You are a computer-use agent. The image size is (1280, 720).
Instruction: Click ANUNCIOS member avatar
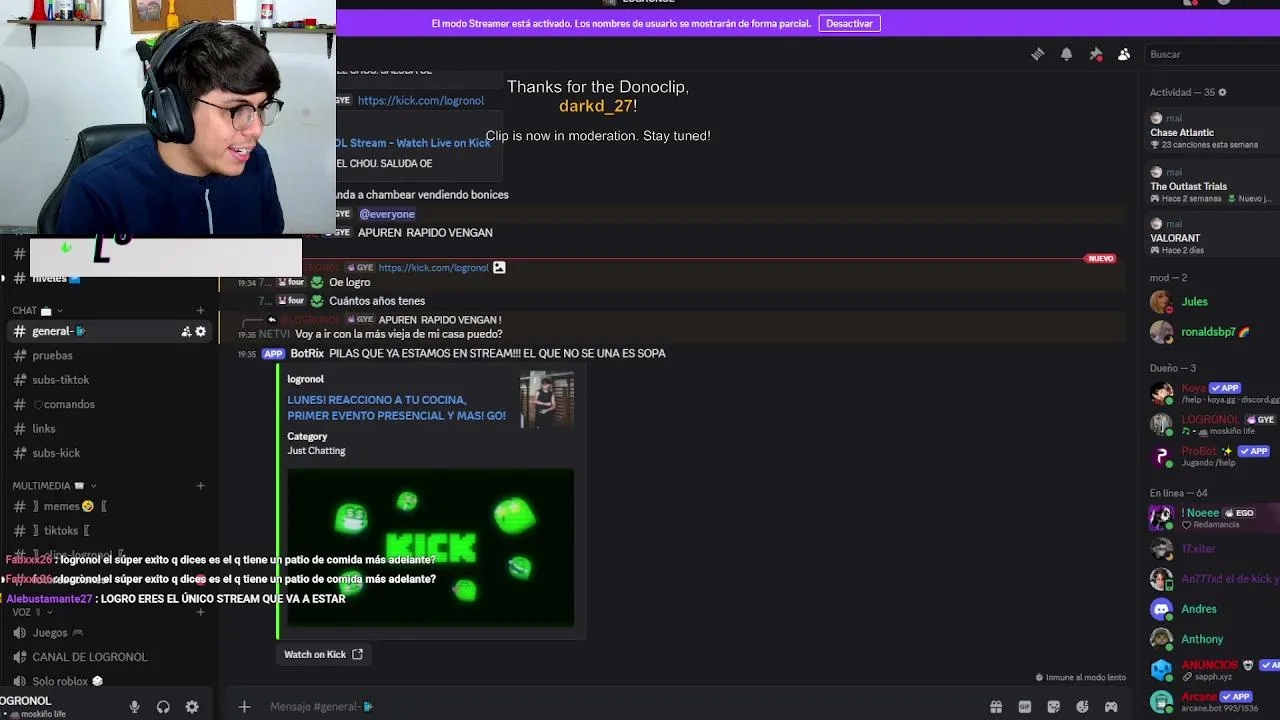[x=1161, y=670]
